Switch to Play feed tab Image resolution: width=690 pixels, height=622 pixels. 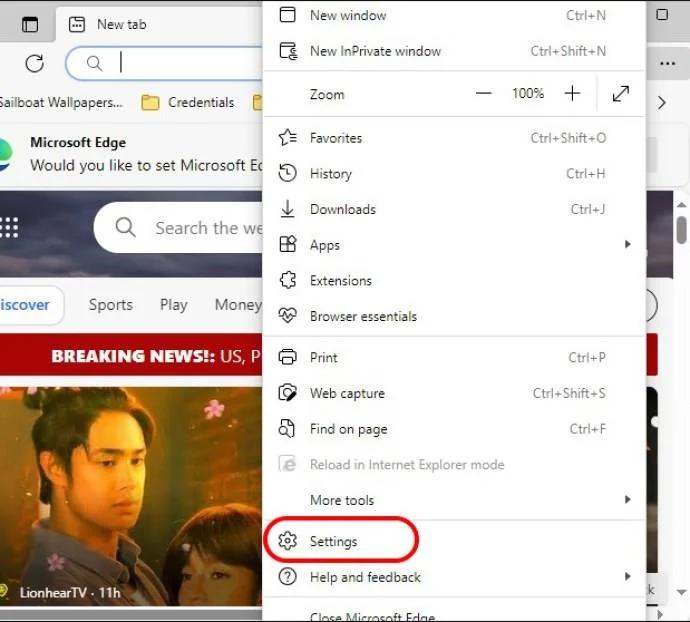[x=173, y=305]
